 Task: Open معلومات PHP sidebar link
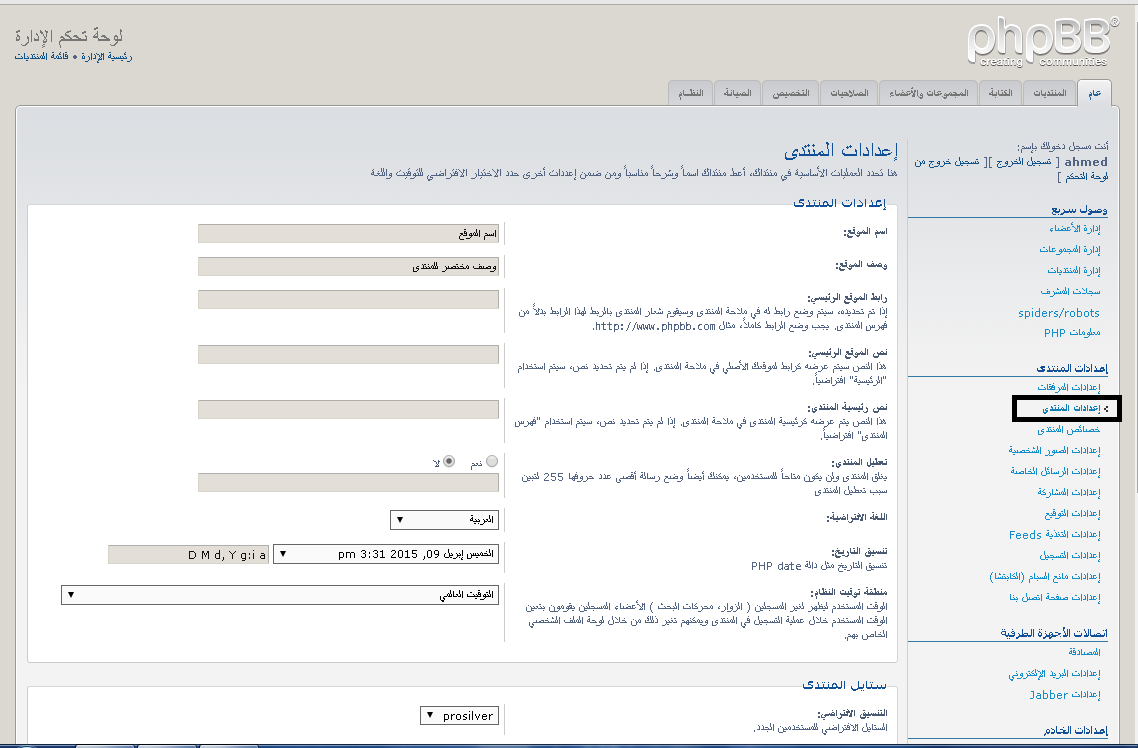point(1072,333)
